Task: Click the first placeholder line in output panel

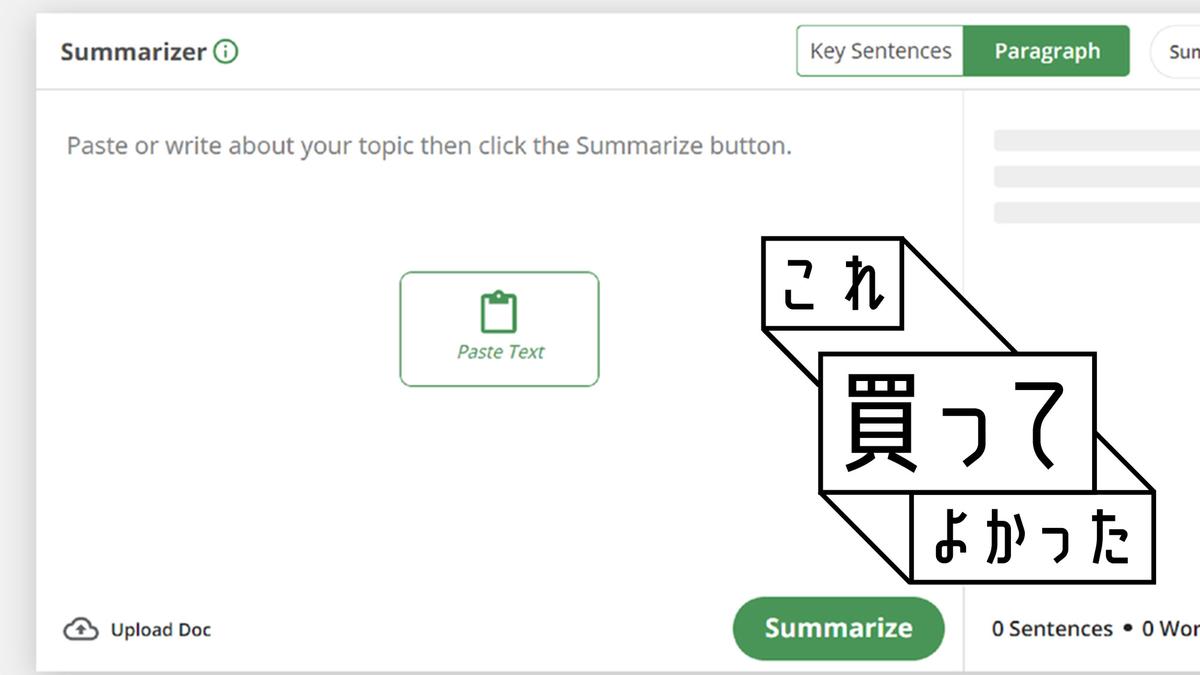Action: pos(1096,141)
